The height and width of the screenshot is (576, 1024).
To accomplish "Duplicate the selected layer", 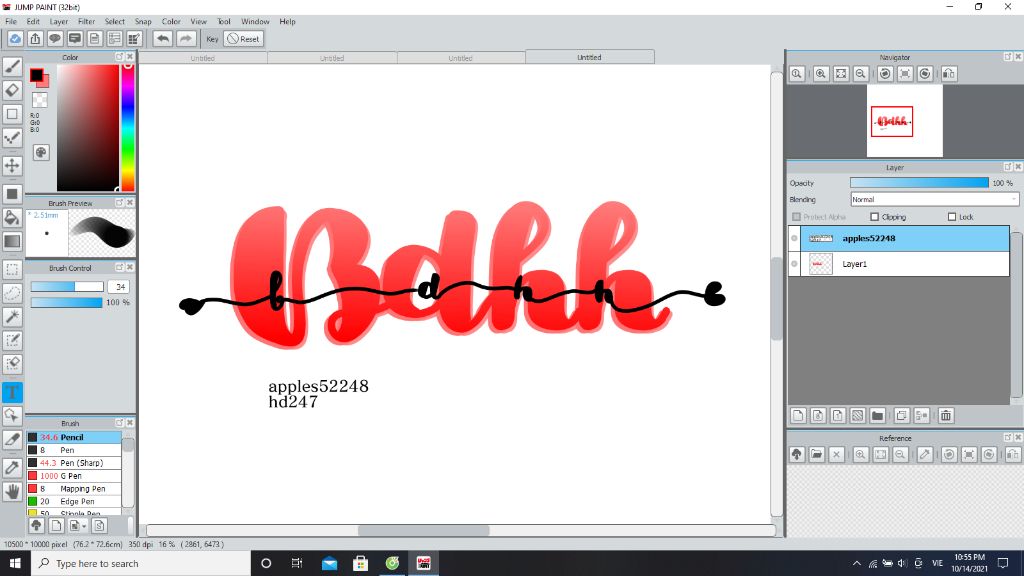I will point(902,415).
